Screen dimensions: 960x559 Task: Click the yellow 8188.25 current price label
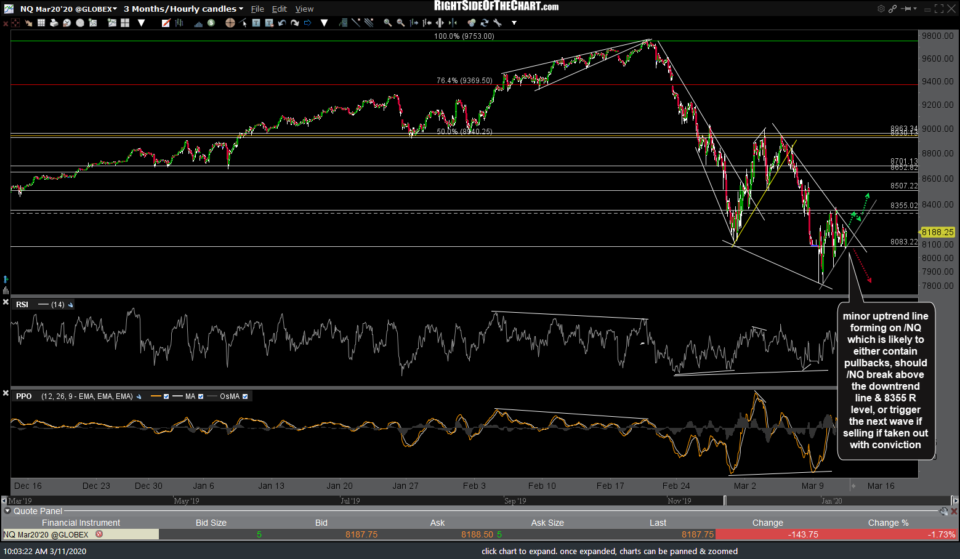(x=938, y=232)
